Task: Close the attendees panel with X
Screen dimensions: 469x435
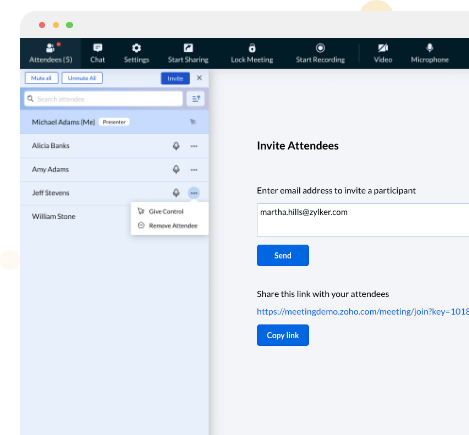Action: pos(199,78)
